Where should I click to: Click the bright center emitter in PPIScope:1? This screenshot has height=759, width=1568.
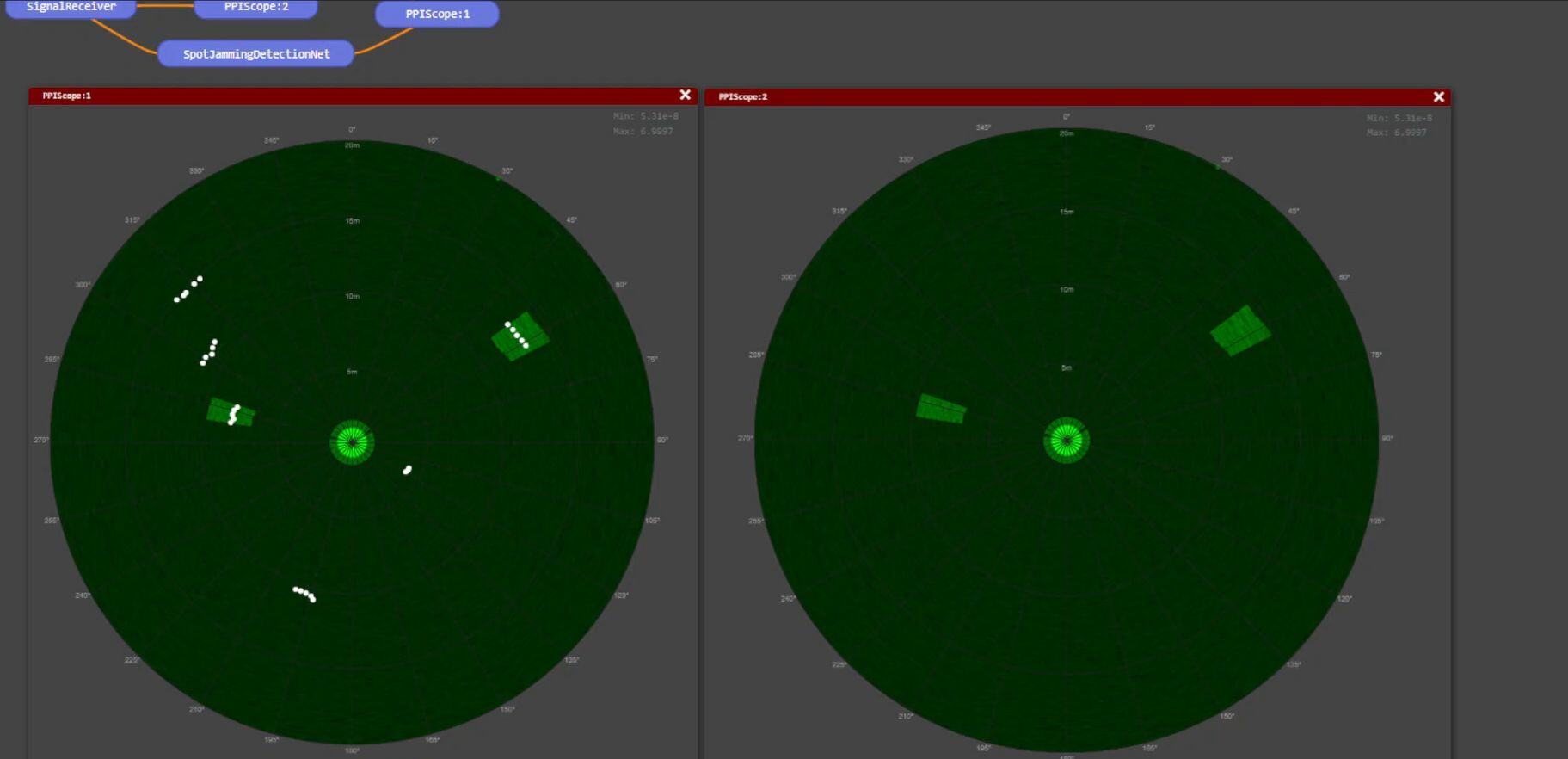tap(352, 442)
